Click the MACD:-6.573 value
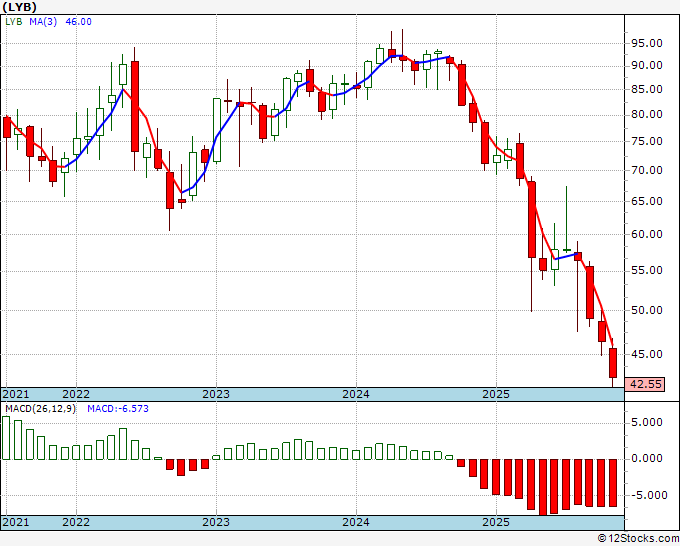This screenshot has height=546, width=680. (x=118, y=409)
